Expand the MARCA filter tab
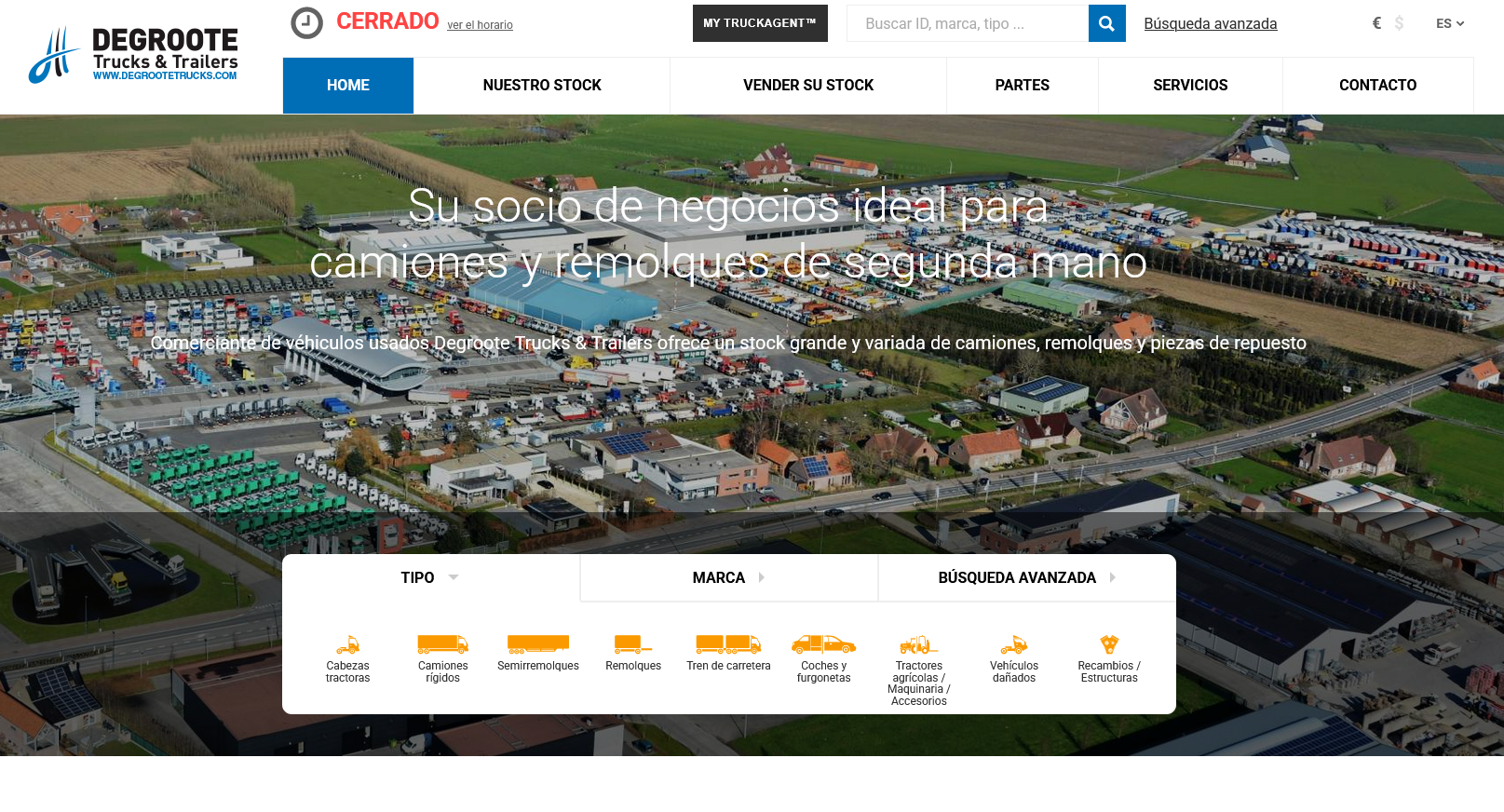1504x812 pixels. pyautogui.click(x=728, y=577)
